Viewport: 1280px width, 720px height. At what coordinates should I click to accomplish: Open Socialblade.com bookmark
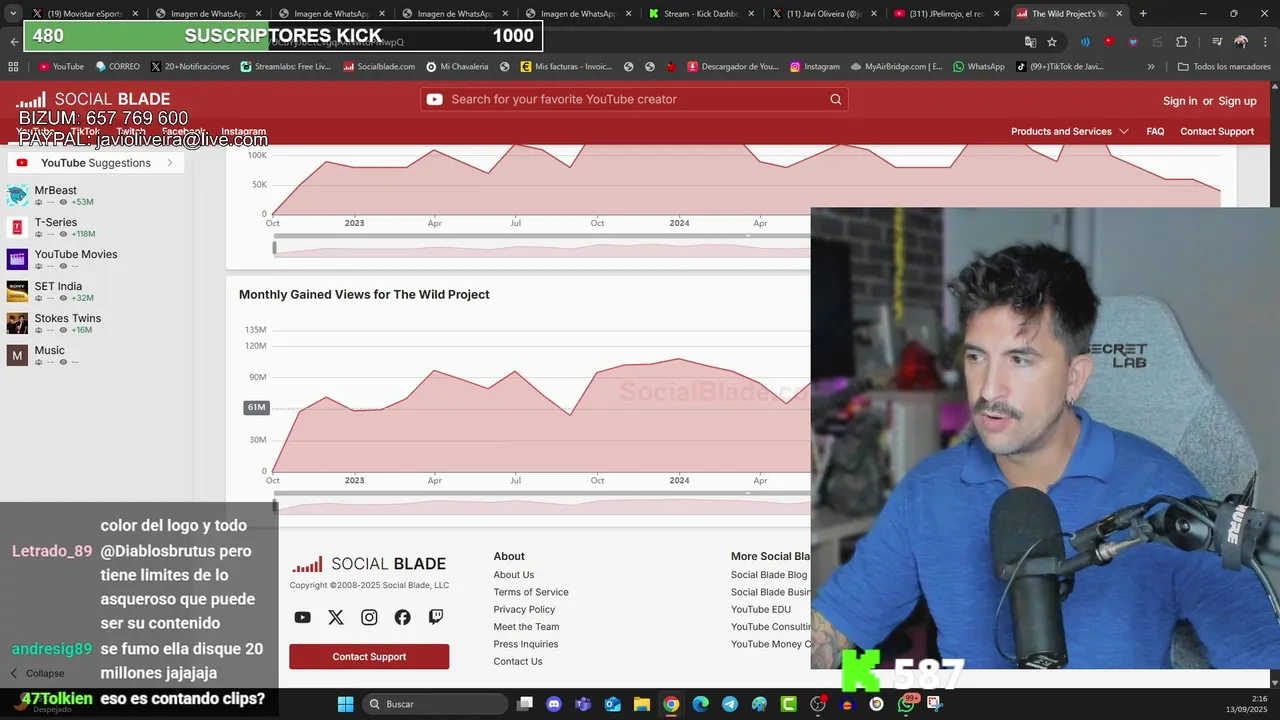[379, 66]
